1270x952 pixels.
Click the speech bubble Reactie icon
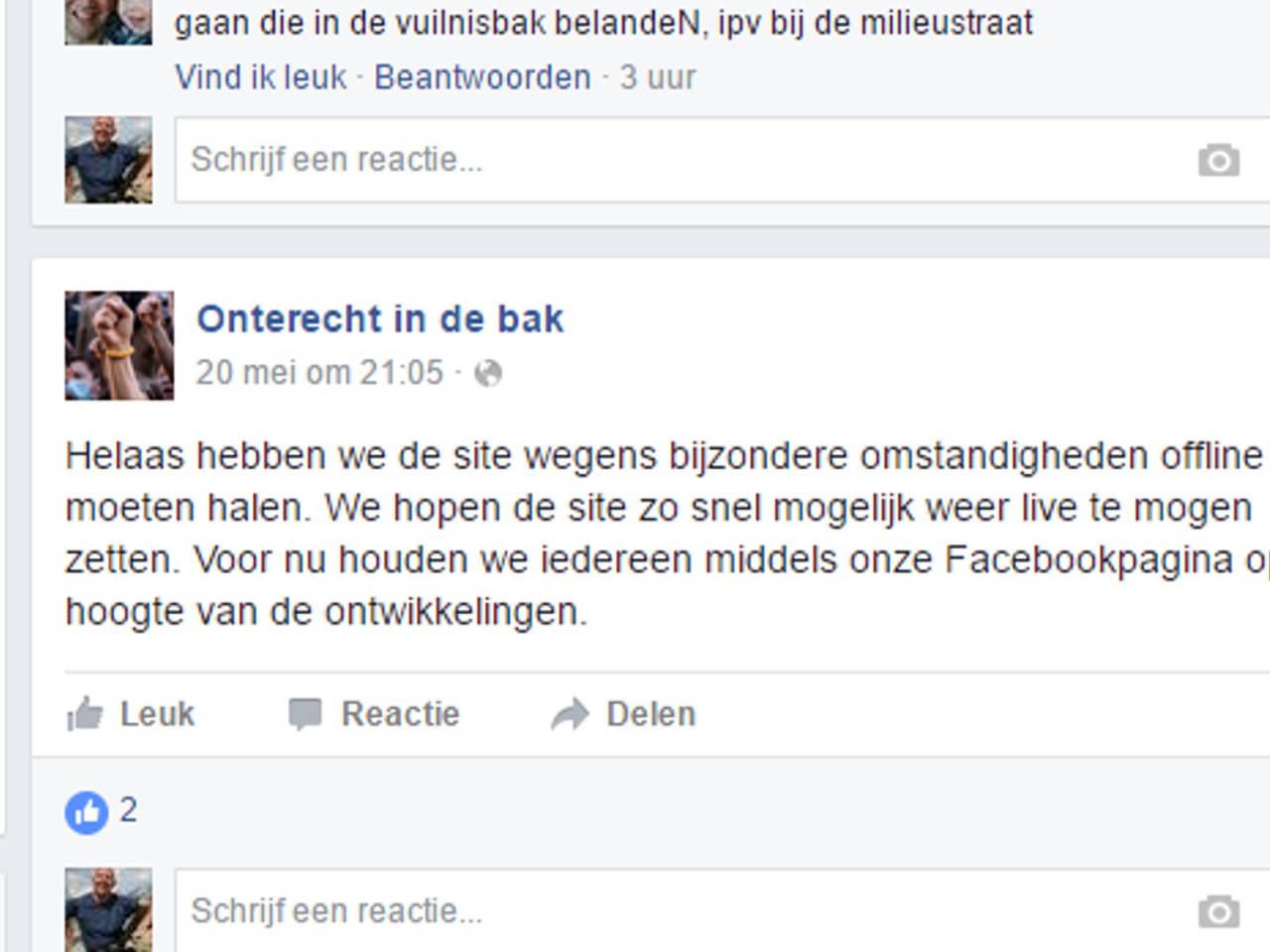[307, 713]
